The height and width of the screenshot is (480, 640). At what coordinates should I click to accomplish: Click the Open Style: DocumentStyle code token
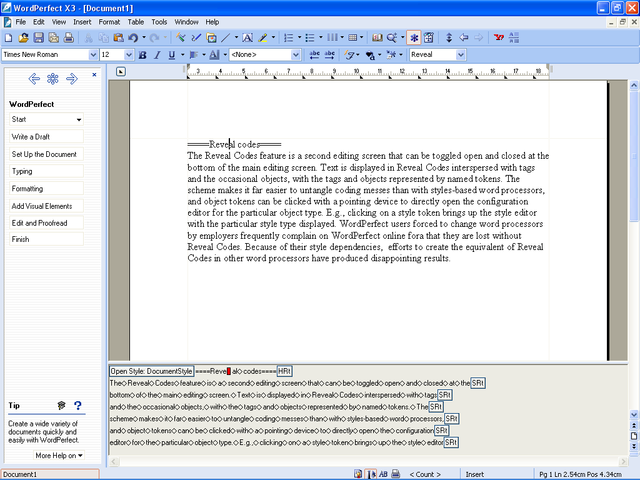[x=151, y=371]
